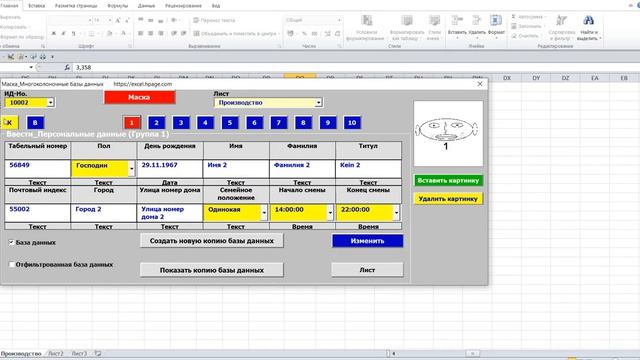Click the Удалить cells icon
The height and width of the screenshot is (360, 640).
[477, 20]
